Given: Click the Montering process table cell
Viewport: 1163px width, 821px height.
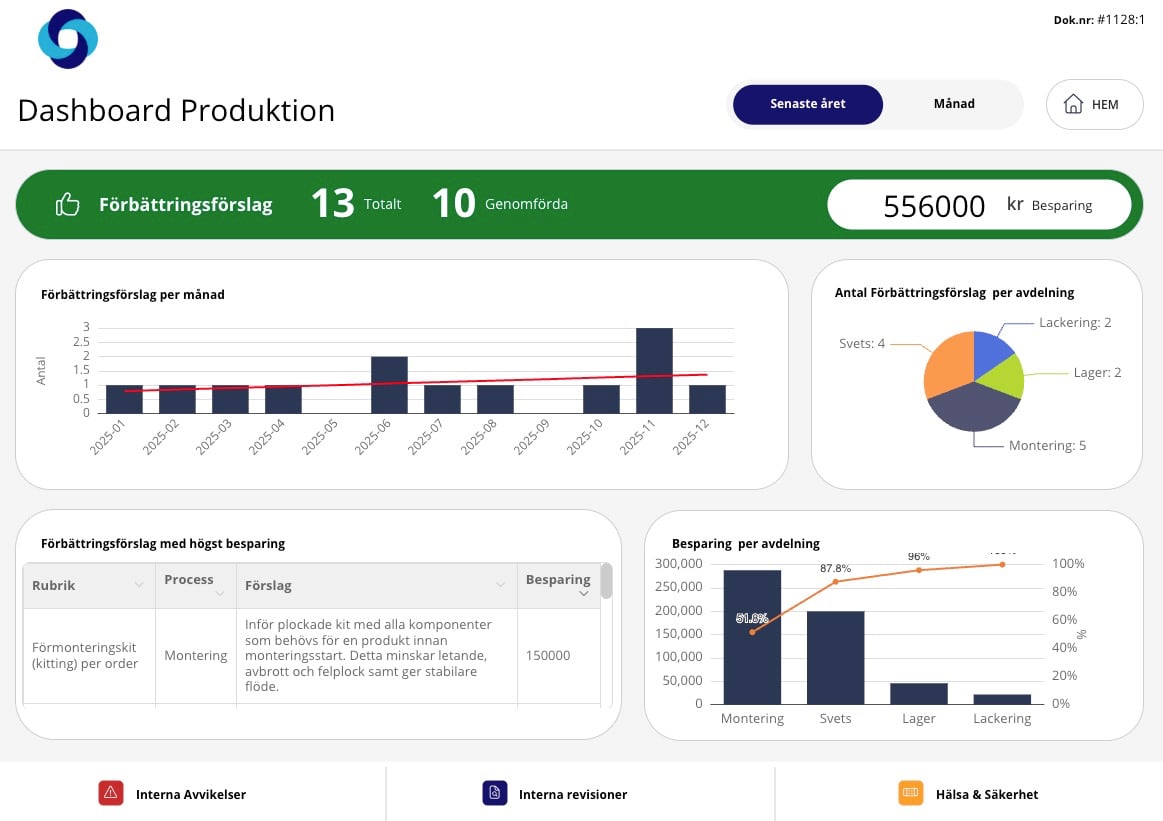Looking at the screenshot, I should point(196,656).
